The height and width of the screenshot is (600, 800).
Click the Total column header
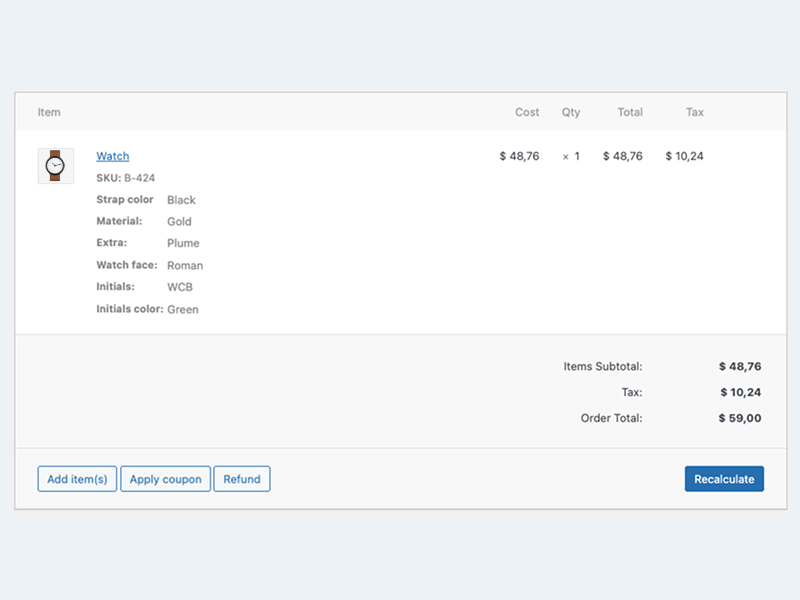[630, 112]
